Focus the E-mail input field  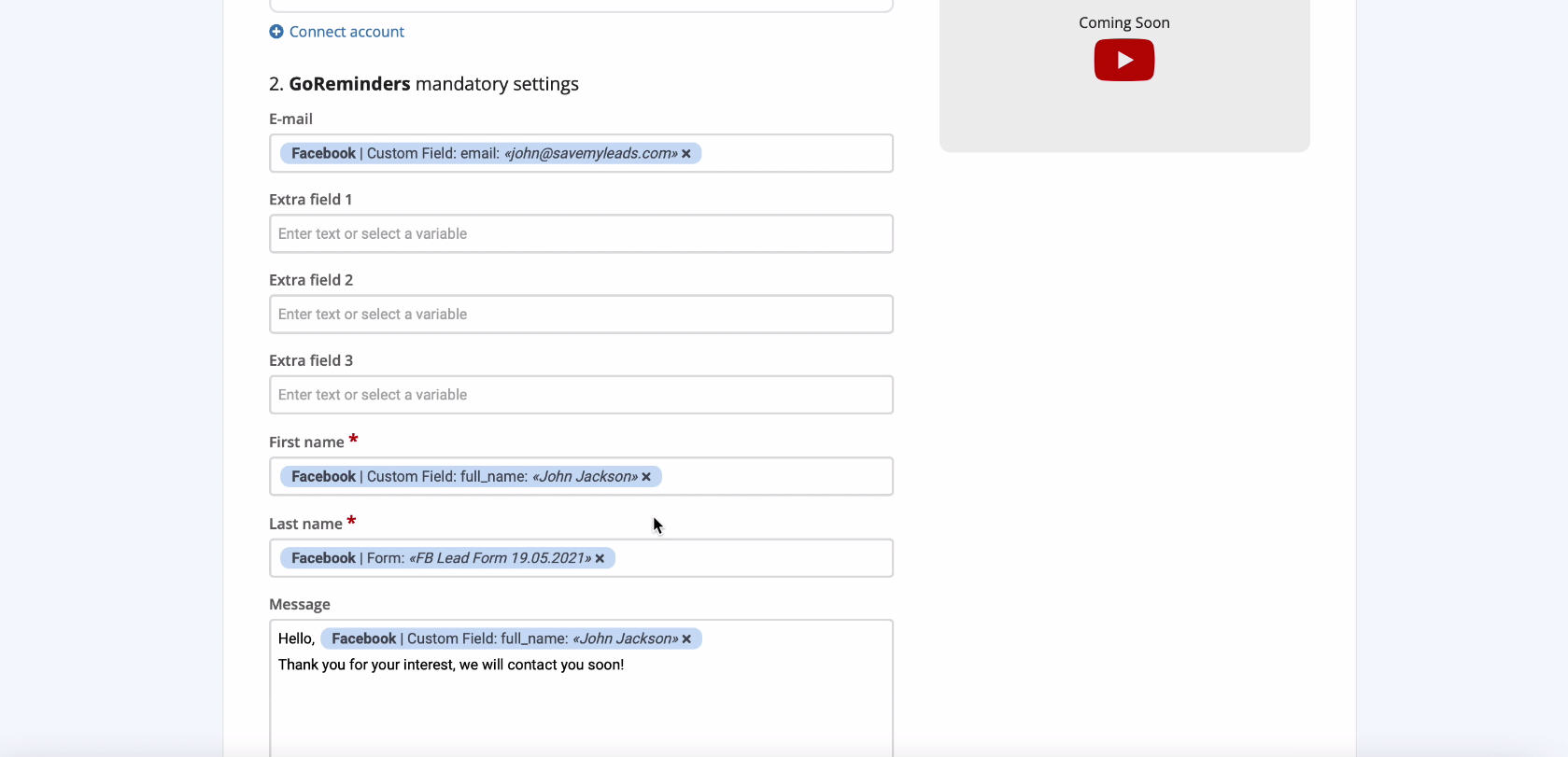(x=581, y=153)
